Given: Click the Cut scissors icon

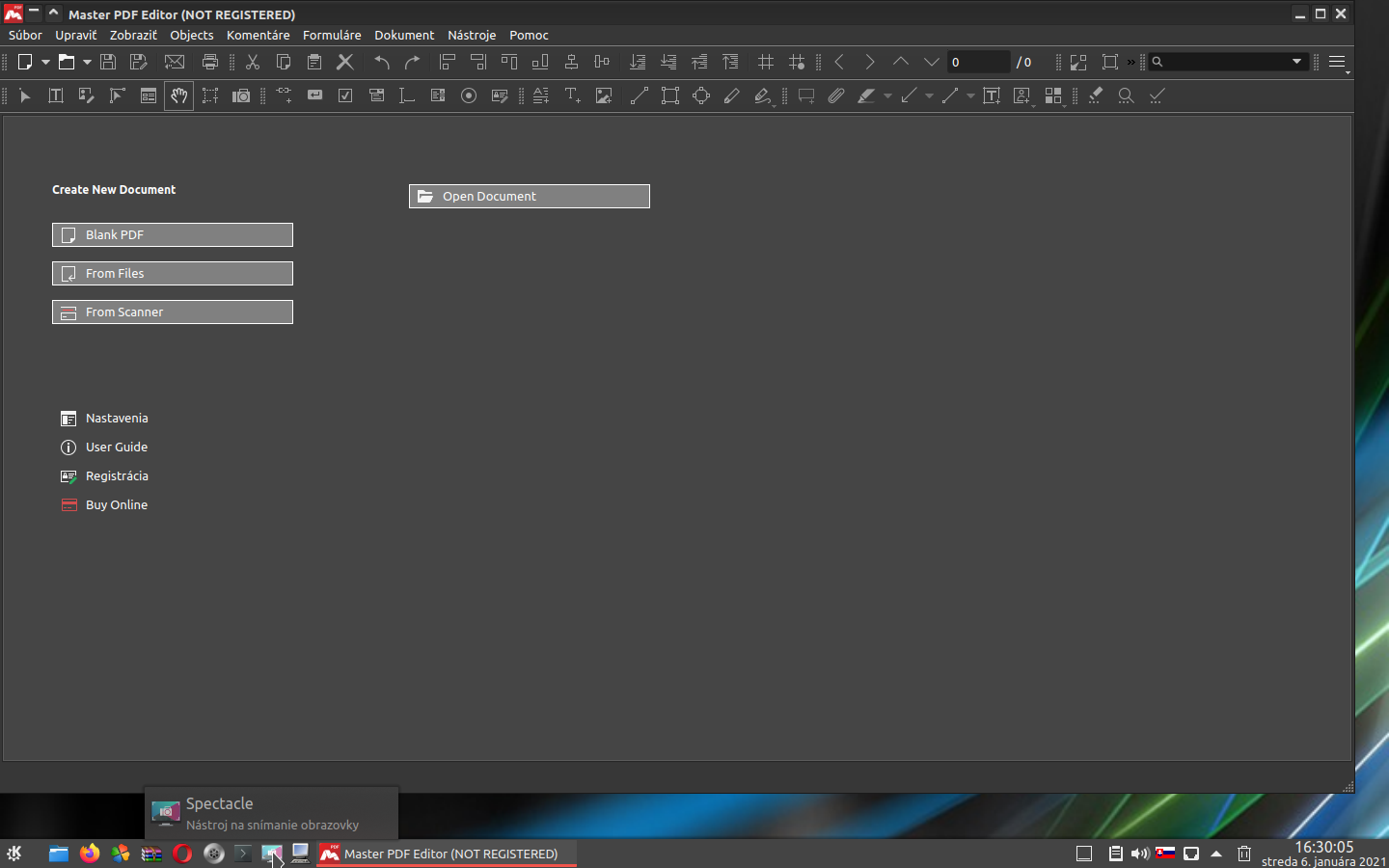Looking at the screenshot, I should point(253,62).
